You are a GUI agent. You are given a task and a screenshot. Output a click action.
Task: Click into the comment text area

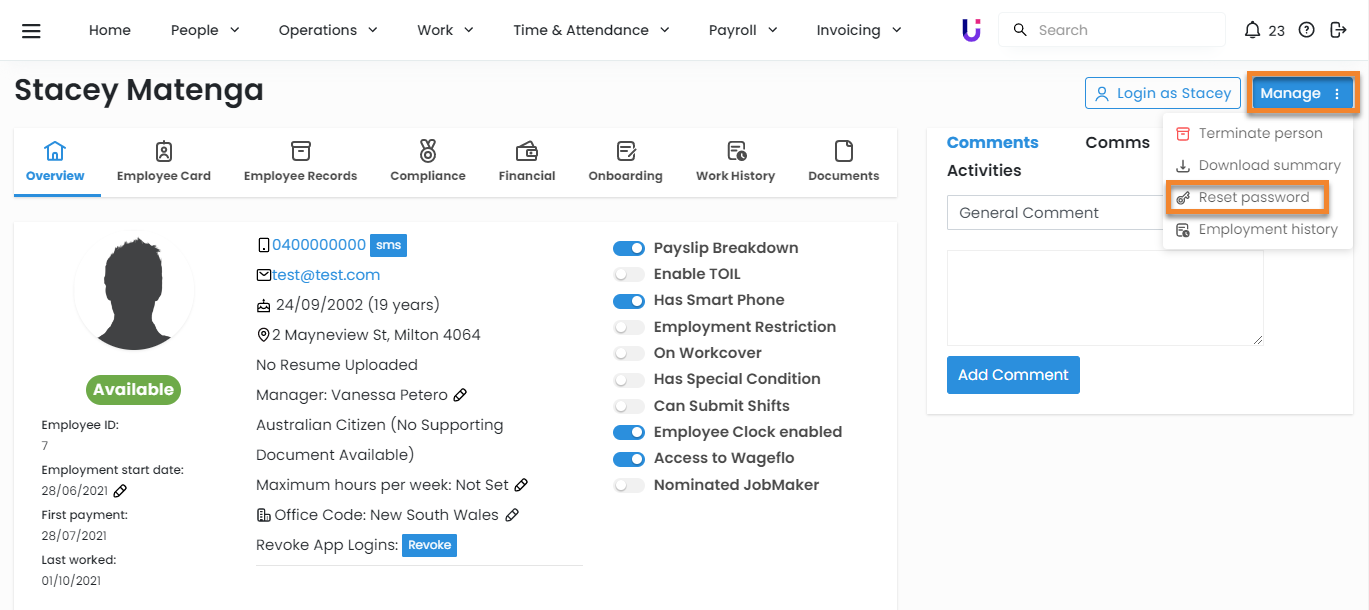click(x=1105, y=298)
